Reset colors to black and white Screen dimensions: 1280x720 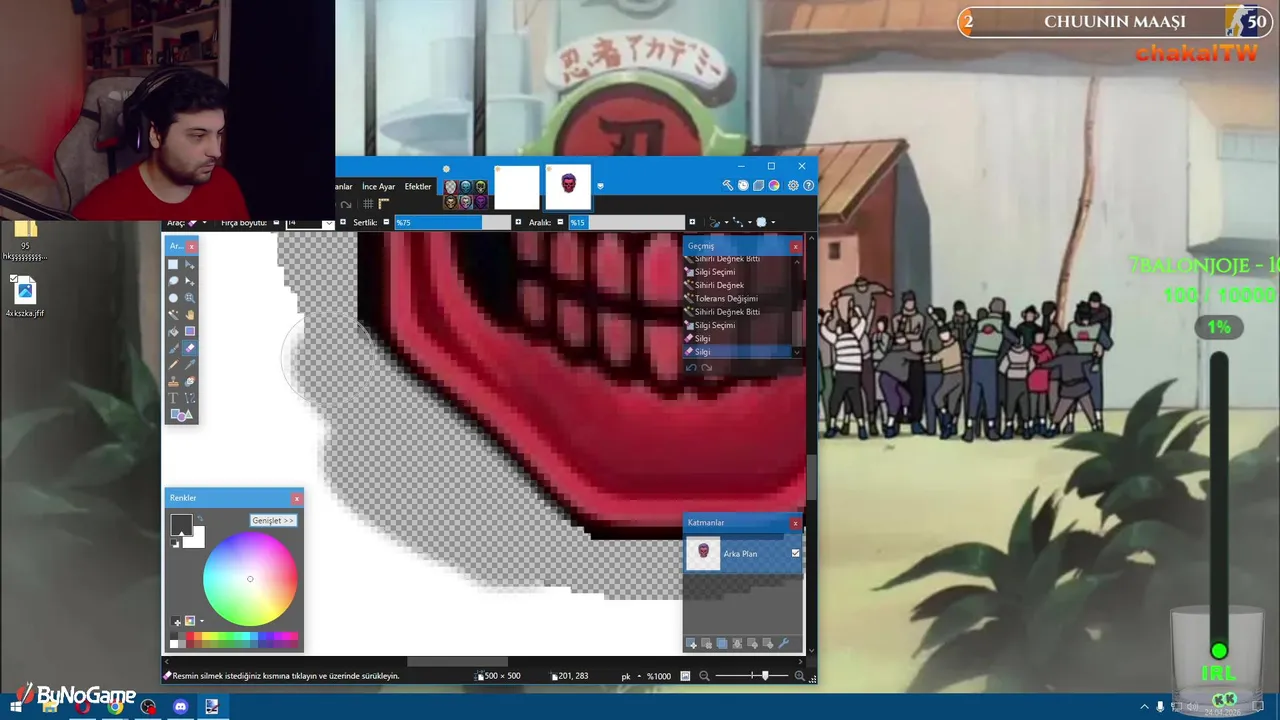point(176,543)
